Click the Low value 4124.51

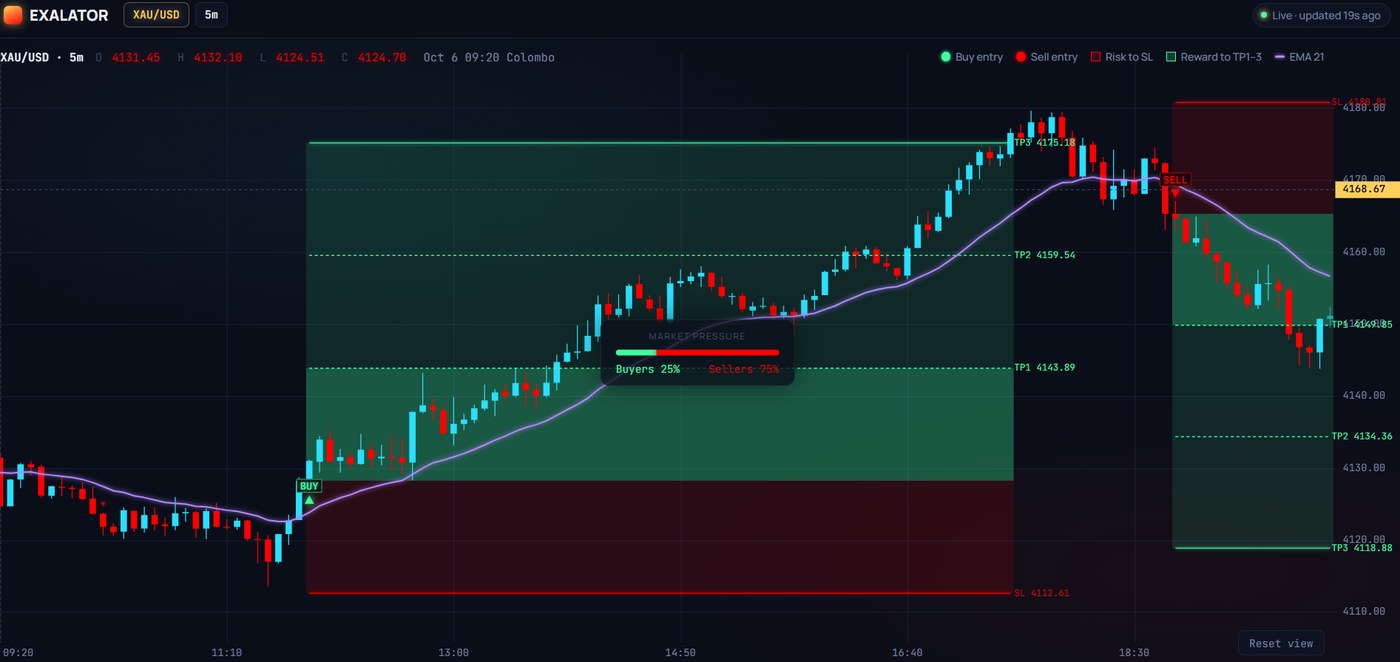[299, 58]
